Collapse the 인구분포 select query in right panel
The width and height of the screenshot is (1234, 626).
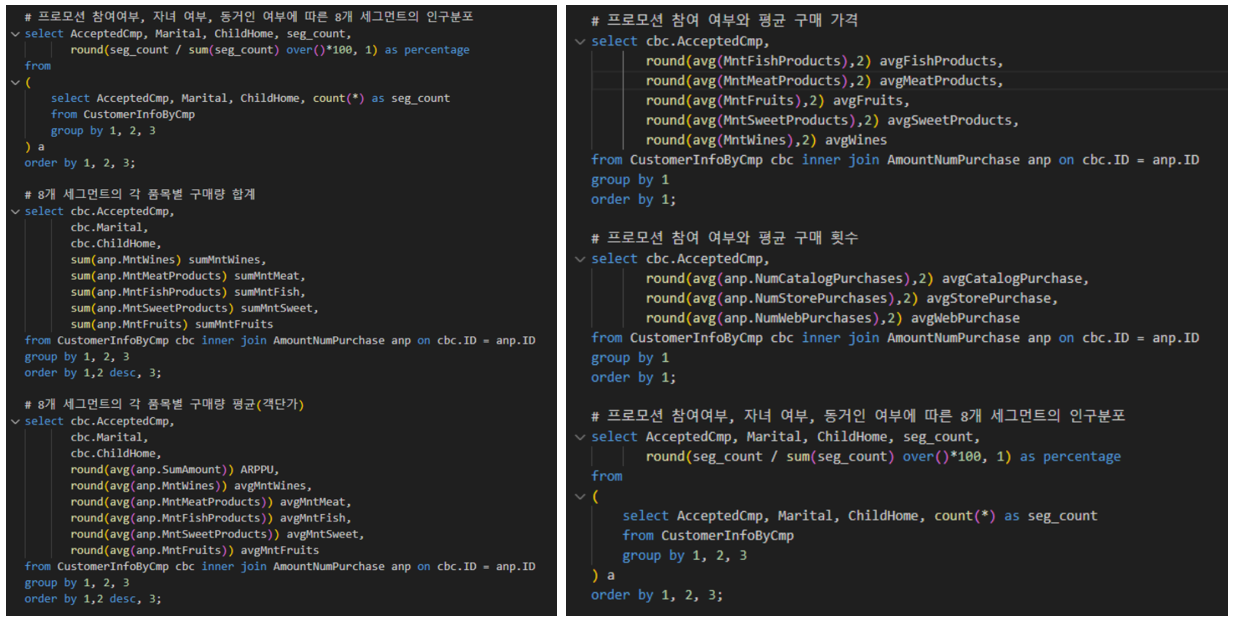(x=581, y=437)
